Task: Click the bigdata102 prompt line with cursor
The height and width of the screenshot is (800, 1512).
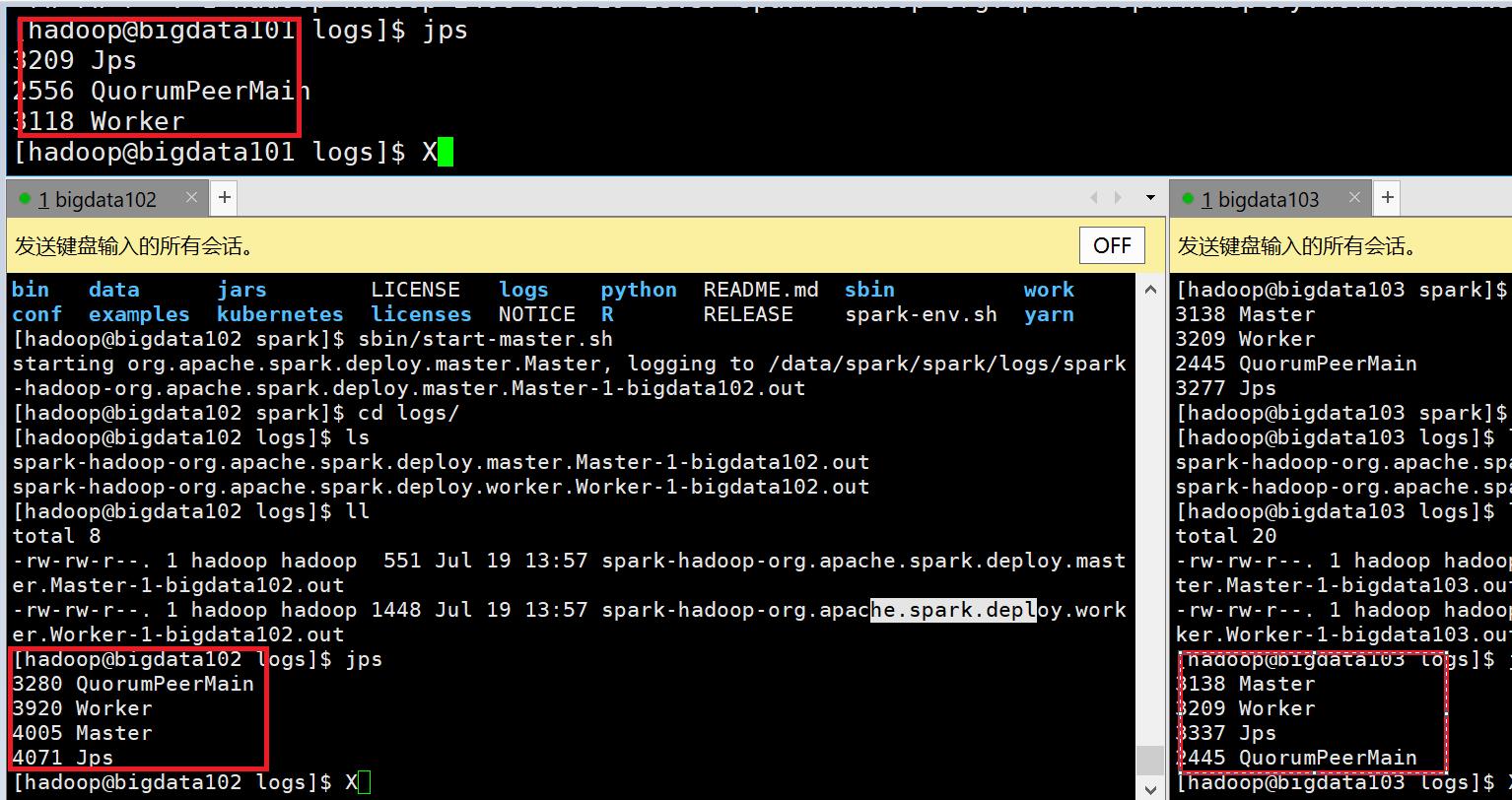Action: (192, 782)
